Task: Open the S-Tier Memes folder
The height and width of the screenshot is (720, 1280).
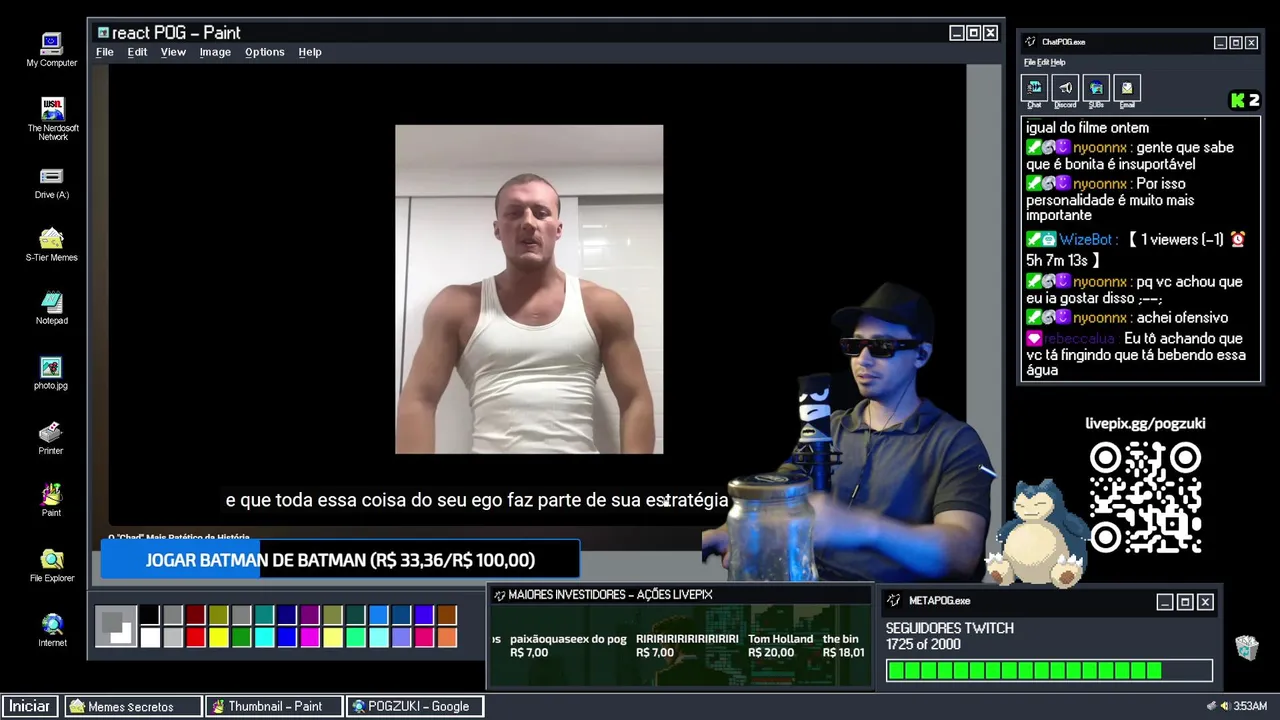Action: [x=51, y=245]
